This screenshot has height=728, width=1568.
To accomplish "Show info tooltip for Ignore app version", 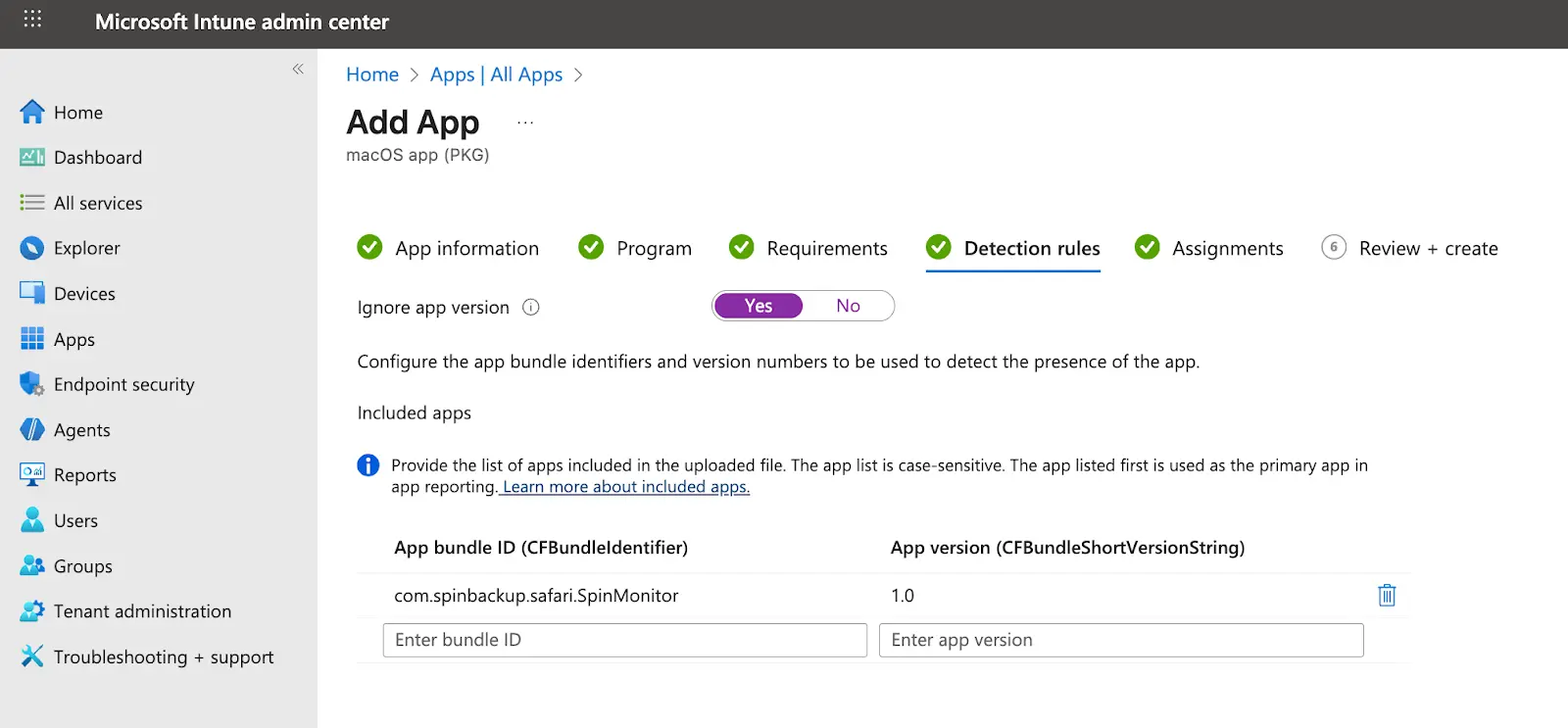I will tap(531, 308).
